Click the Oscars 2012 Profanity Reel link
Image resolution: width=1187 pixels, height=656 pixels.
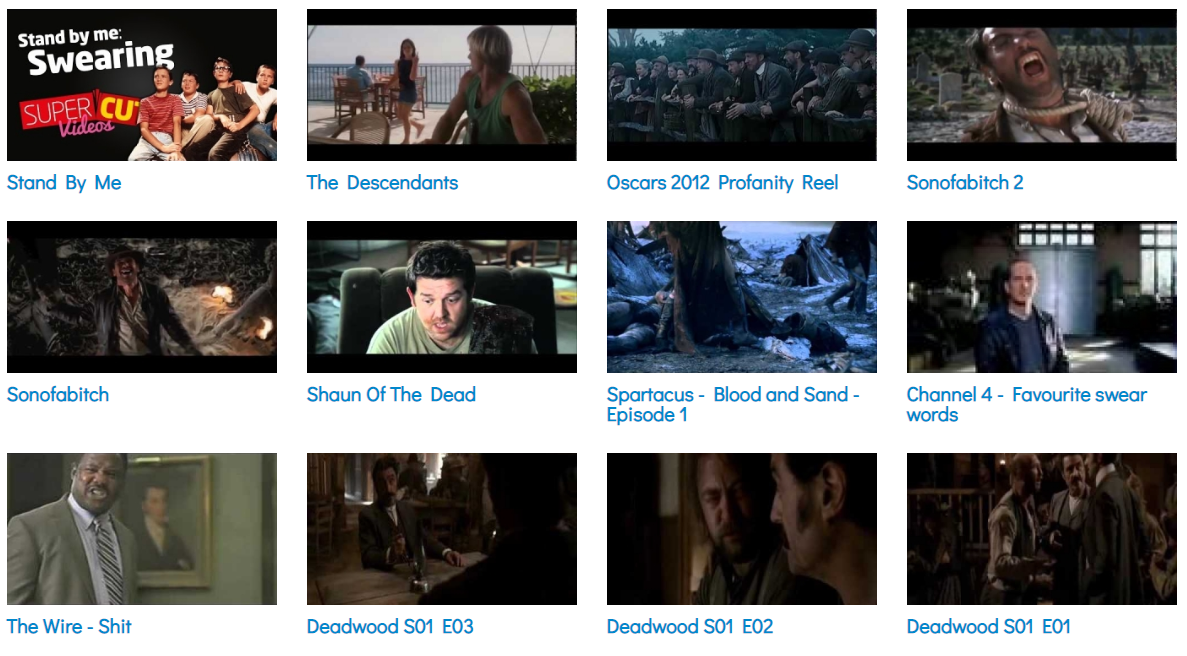[722, 182]
